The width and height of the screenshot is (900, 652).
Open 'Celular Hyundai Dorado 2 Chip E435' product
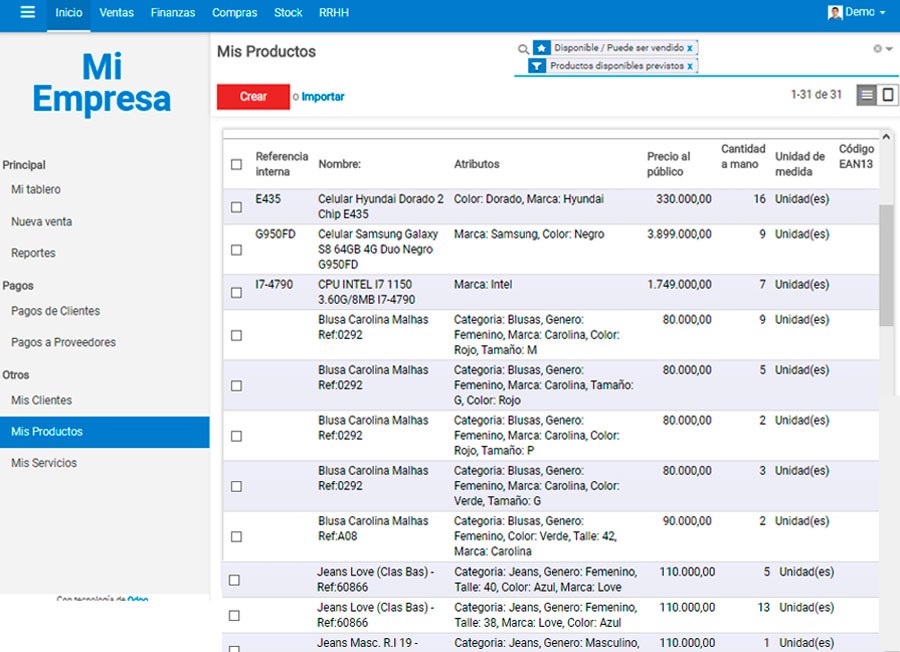tap(381, 207)
